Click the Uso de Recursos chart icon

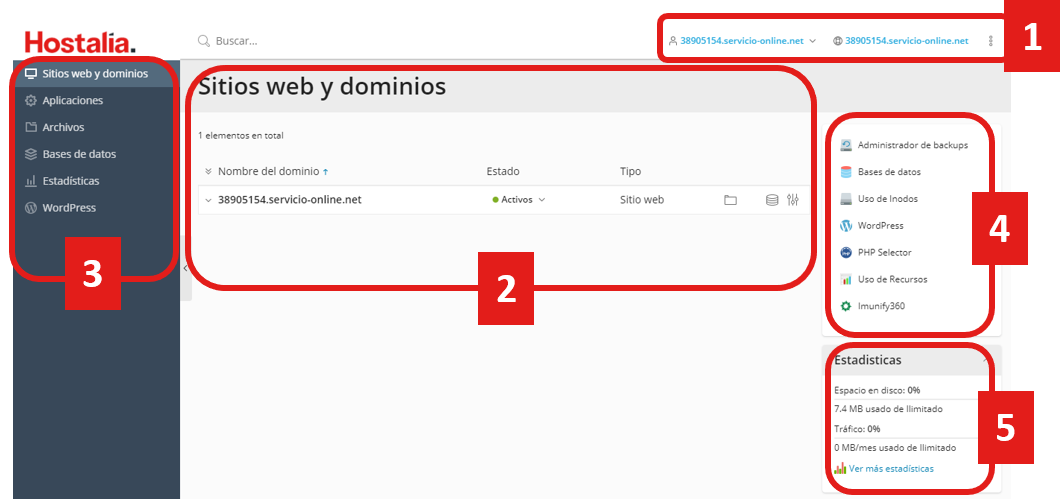coord(846,279)
